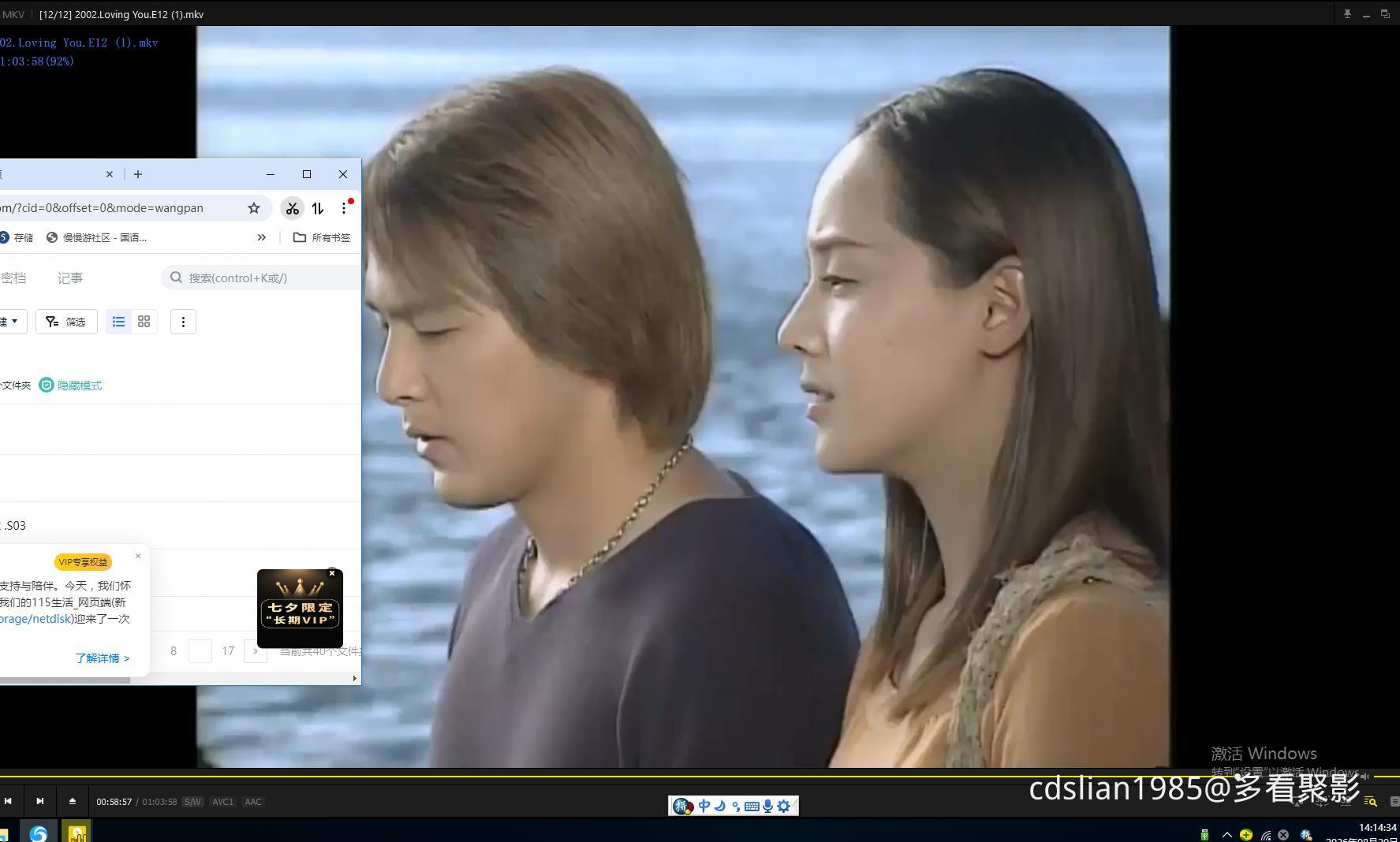
Task: Click the AAC audio codec label
Action: 253,802
